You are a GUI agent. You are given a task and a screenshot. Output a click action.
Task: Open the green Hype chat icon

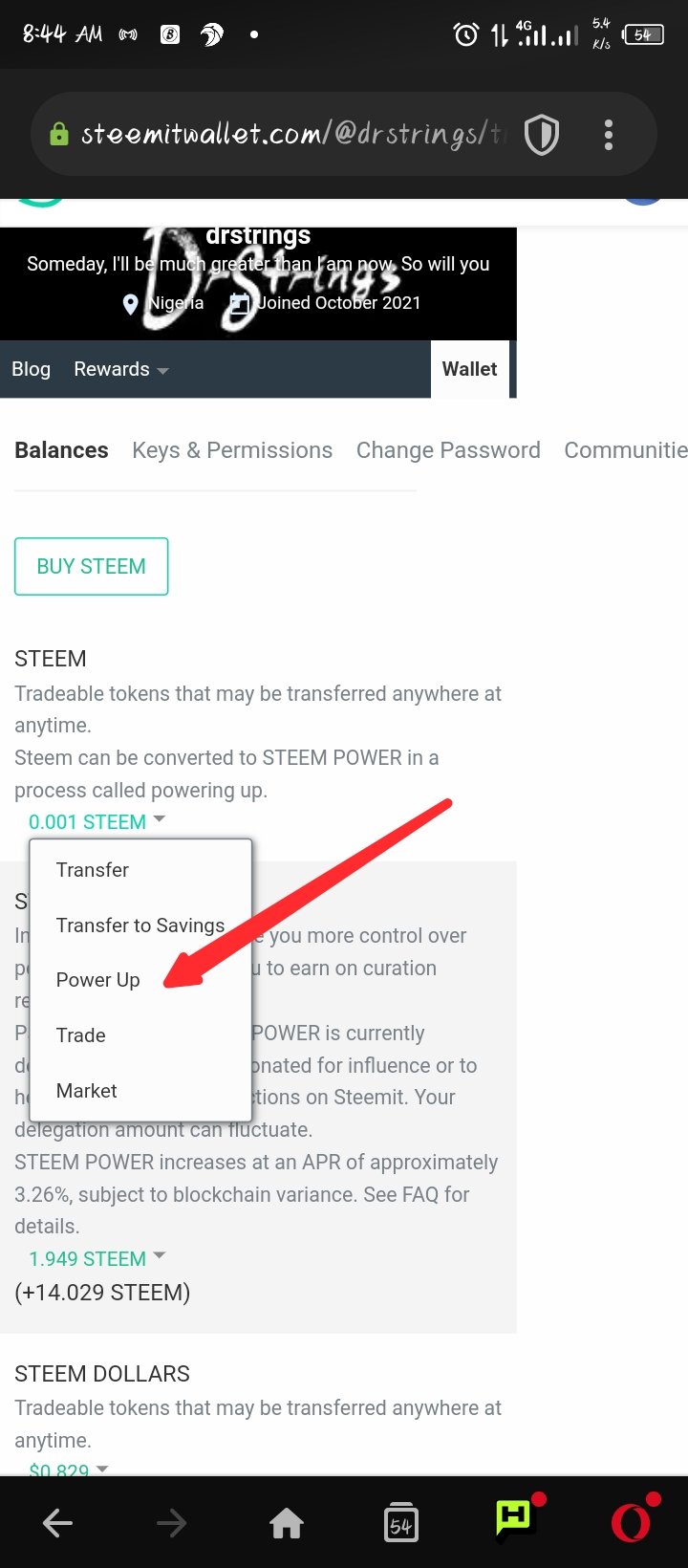(515, 1520)
